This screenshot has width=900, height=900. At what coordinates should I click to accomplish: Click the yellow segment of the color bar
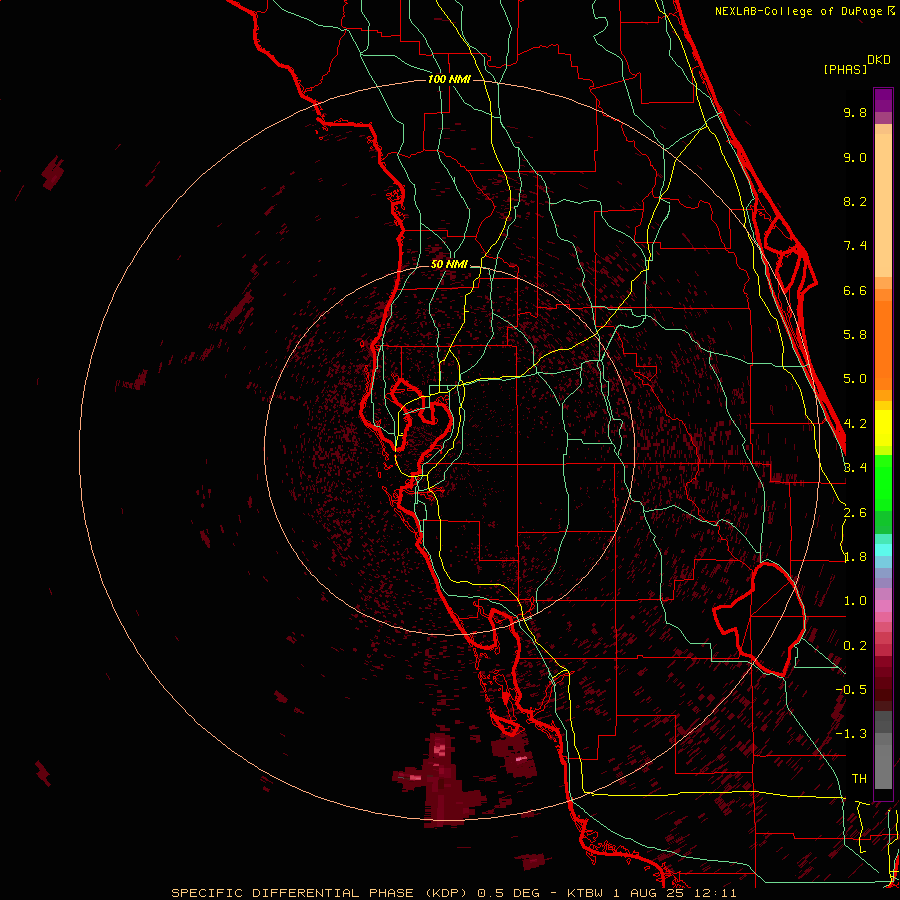click(883, 428)
